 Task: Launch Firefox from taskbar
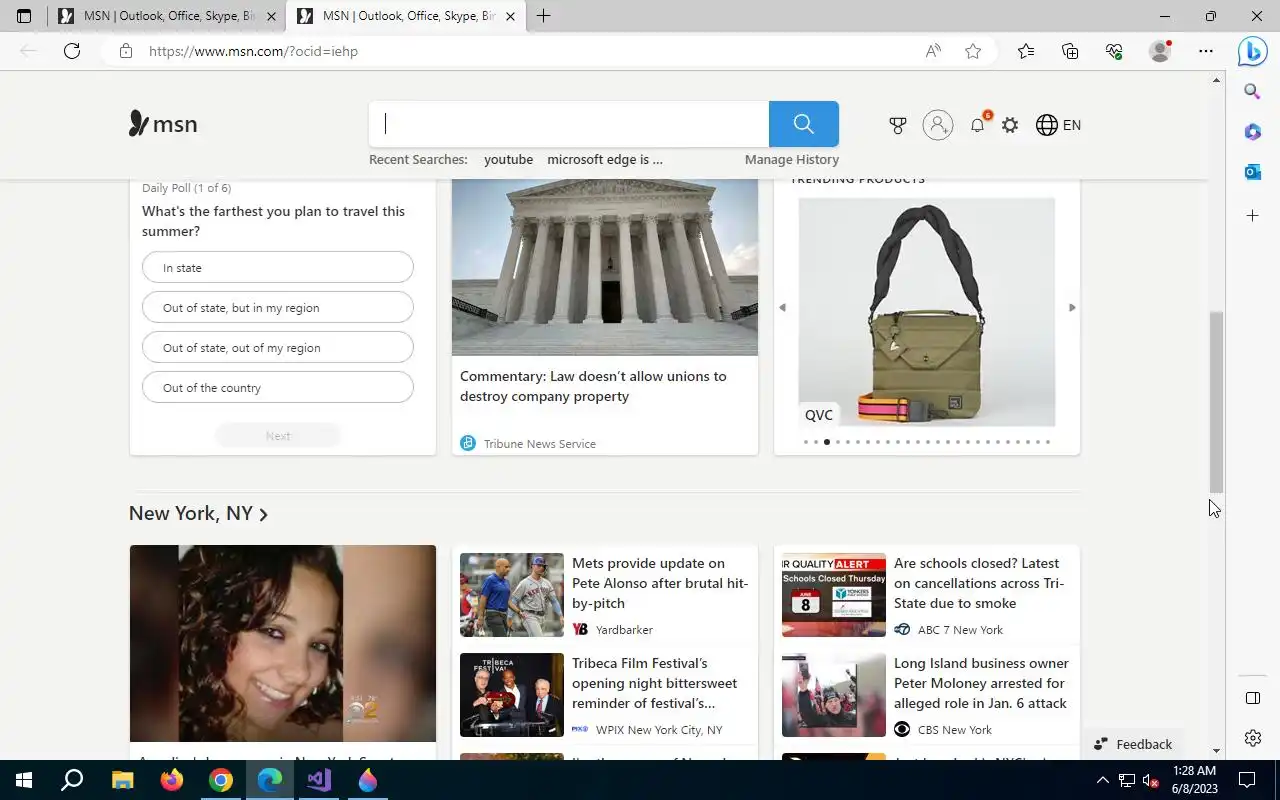click(172, 780)
